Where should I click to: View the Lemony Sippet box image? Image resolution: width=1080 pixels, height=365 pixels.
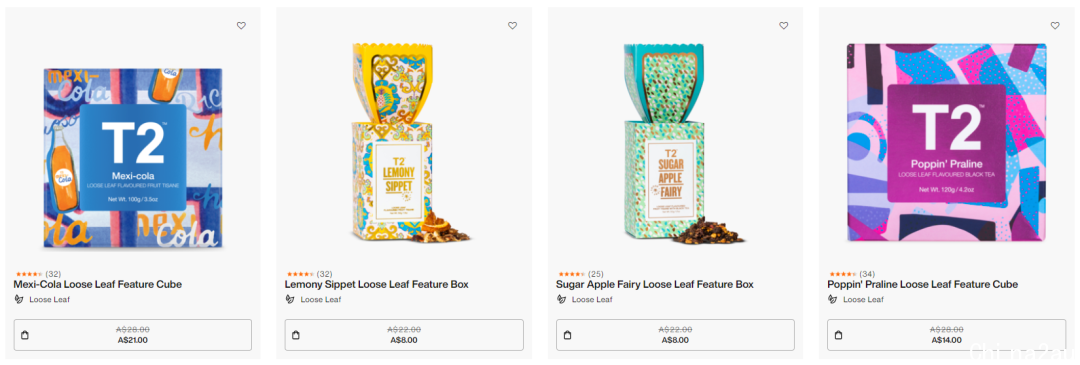click(x=403, y=143)
